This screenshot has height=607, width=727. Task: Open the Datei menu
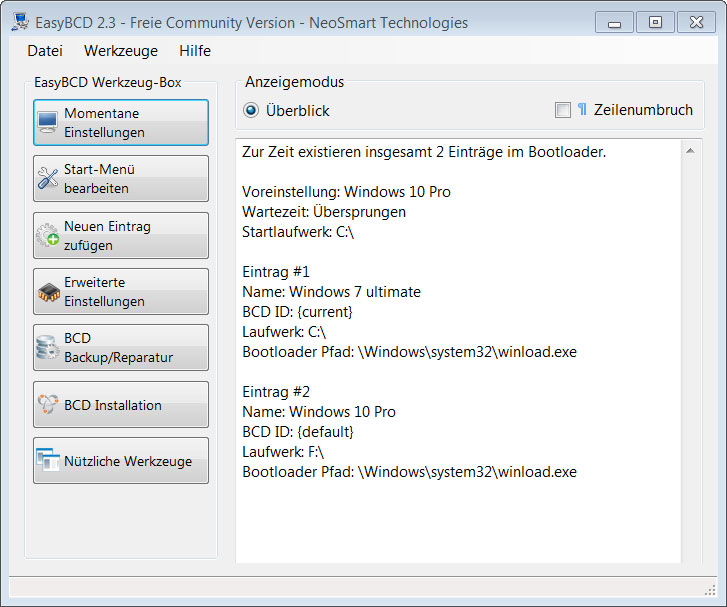tap(45, 51)
